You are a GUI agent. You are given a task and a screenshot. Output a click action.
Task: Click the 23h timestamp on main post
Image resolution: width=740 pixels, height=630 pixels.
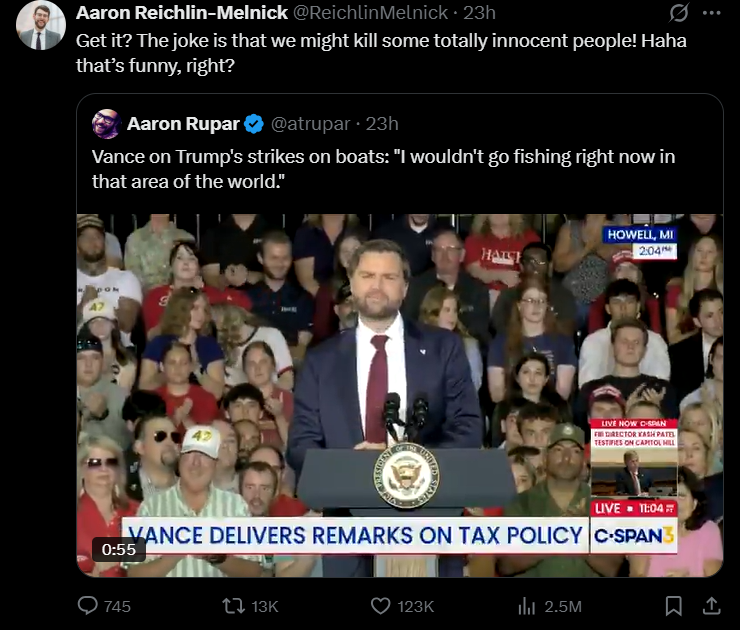point(479,13)
